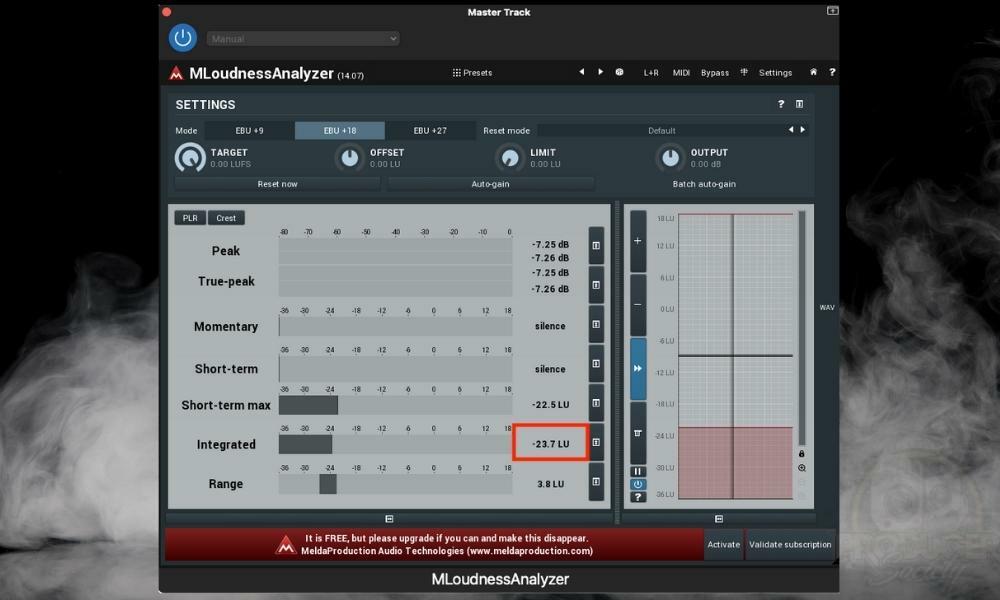Open the Integrated meter options icon
Screen dimensions: 1000x600
(596, 443)
